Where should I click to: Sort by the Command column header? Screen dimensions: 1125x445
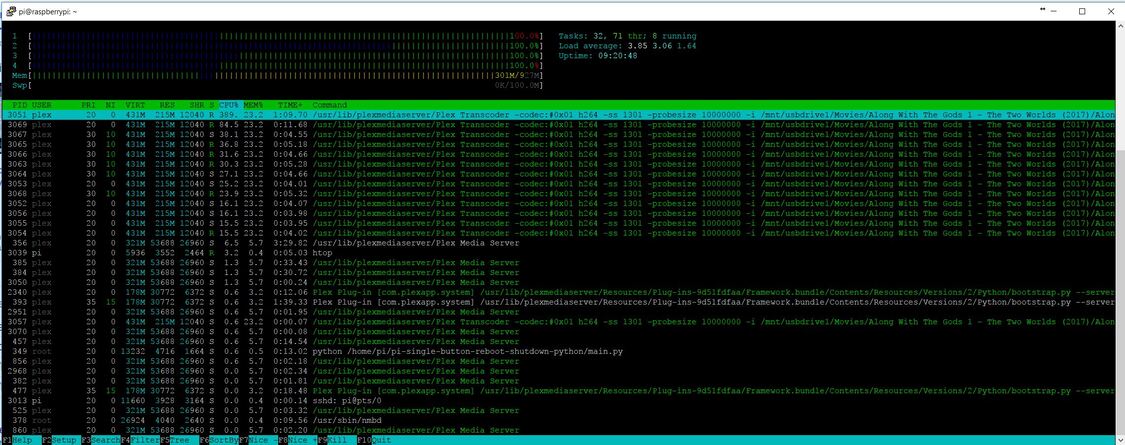click(x=329, y=105)
